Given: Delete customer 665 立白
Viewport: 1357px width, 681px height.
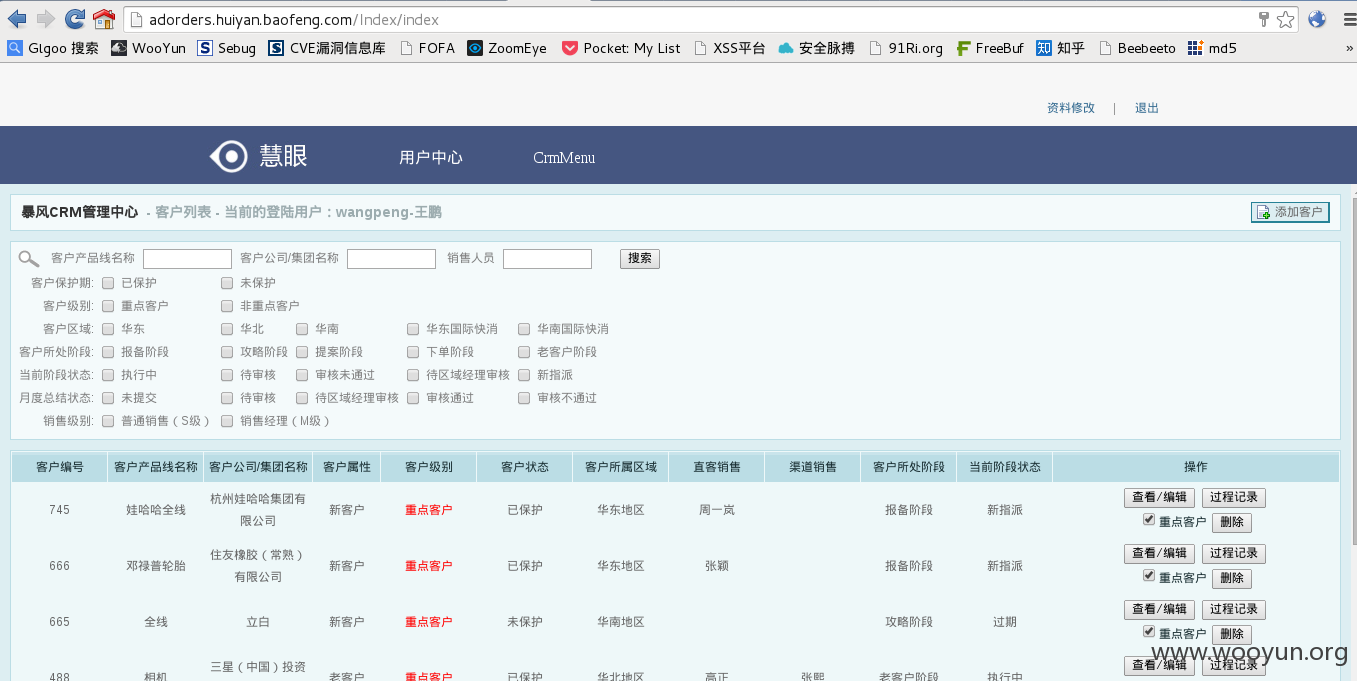Looking at the screenshot, I should pyautogui.click(x=1232, y=635).
